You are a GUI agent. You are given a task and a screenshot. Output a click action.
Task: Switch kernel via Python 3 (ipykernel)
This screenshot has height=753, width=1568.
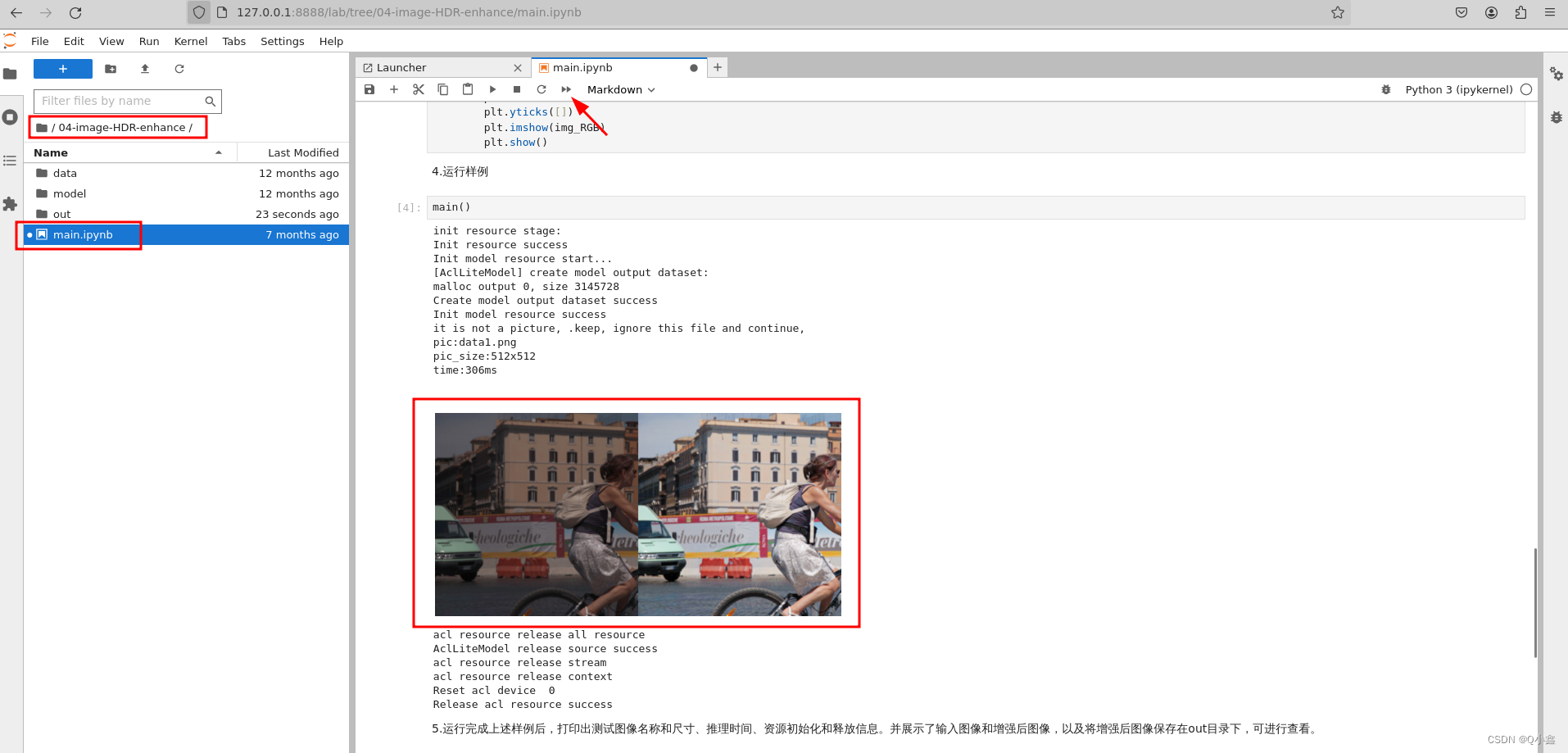tap(1458, 89)
